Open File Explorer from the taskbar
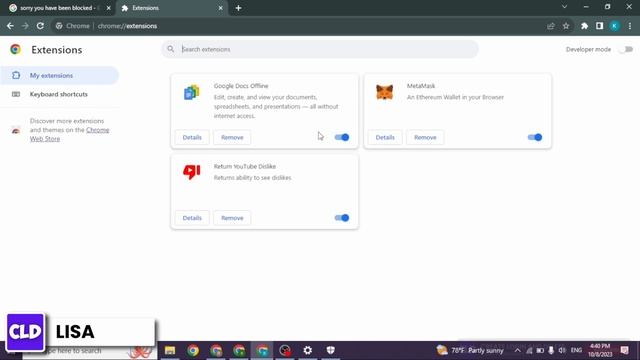 (x=170, y=350)
